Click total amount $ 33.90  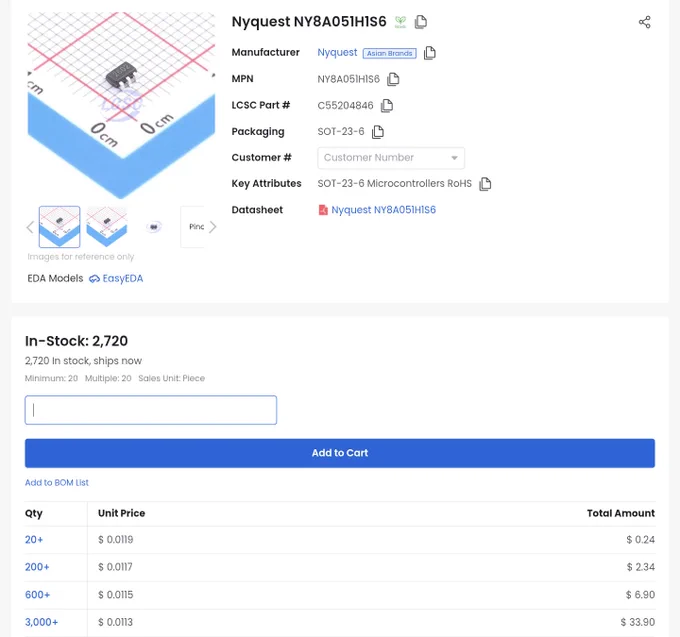pyautogui.click(x=638, y=622)
